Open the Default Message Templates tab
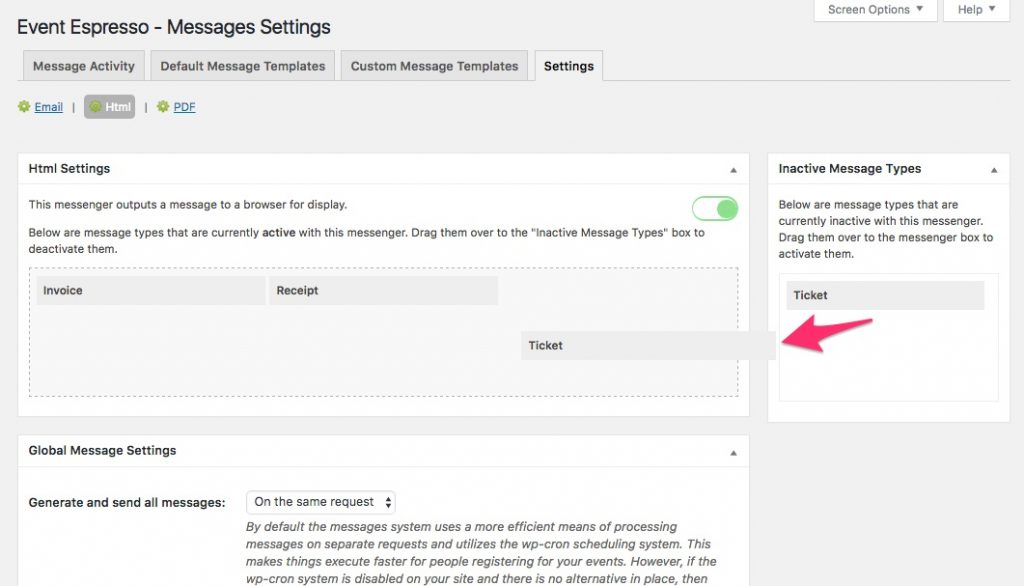This screenshot has width=1024, height=586. pos(243,66)
